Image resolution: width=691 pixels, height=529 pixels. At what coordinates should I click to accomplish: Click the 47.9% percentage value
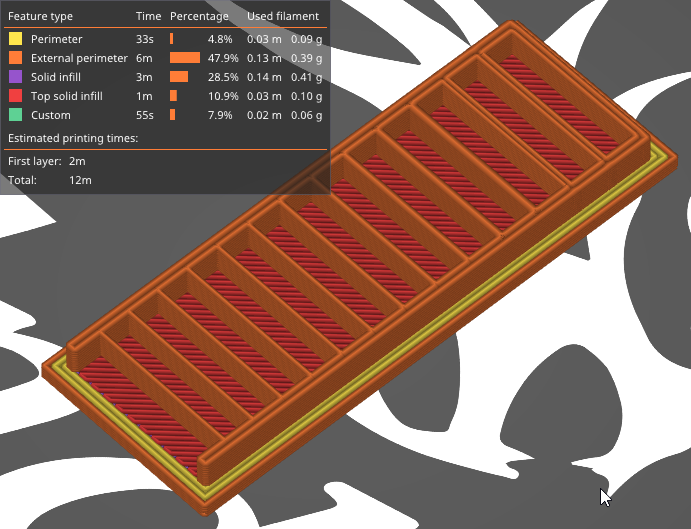coord(223,58)
